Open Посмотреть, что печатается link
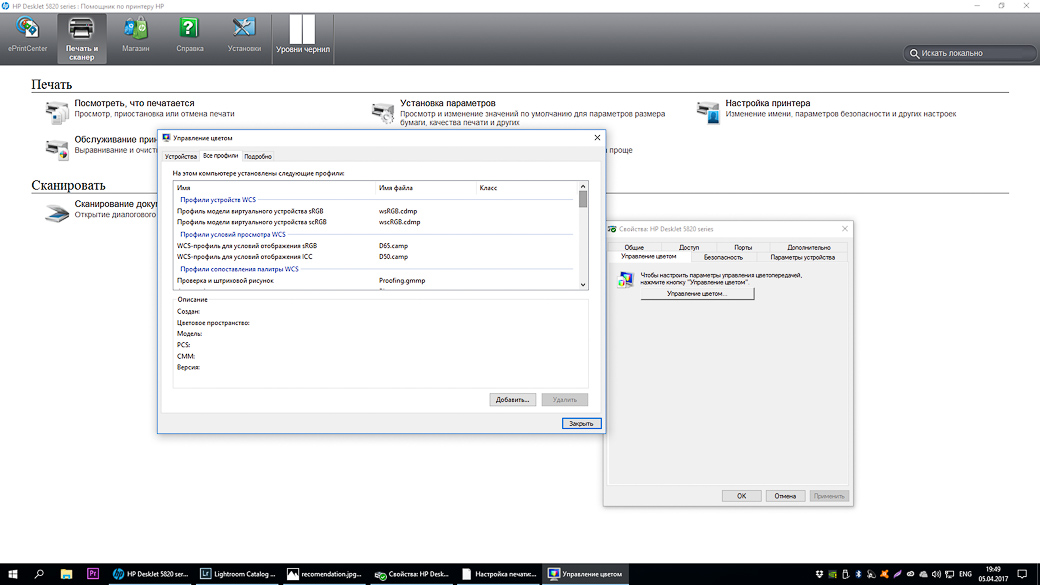The height and width of the screenshot is (585, 1040). pyautogui.click(x=134, y=103)
